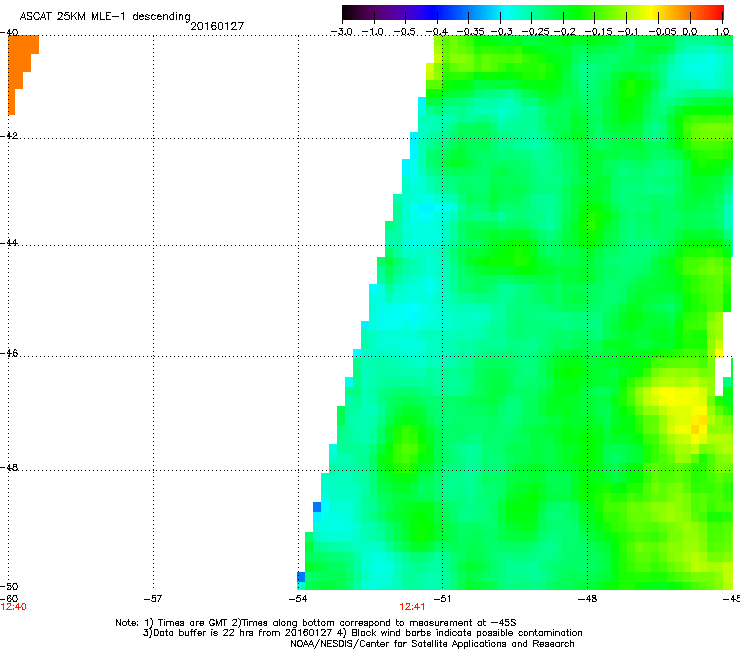Click the '-3.0' color scale label
This screenshot has width=740, height=650.
(x=341, y=32)
